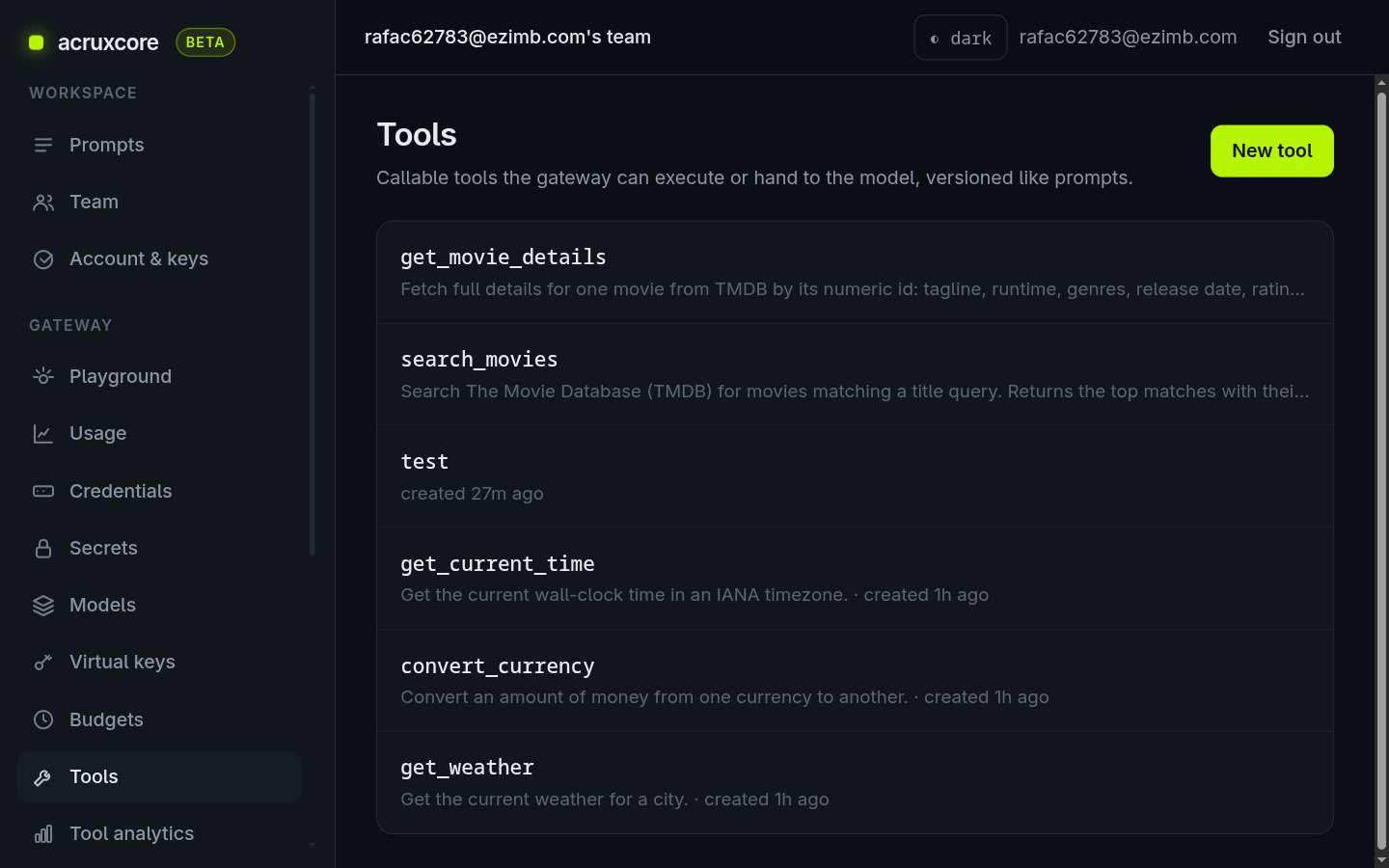Click the 'created 27m ago' text

472,494
